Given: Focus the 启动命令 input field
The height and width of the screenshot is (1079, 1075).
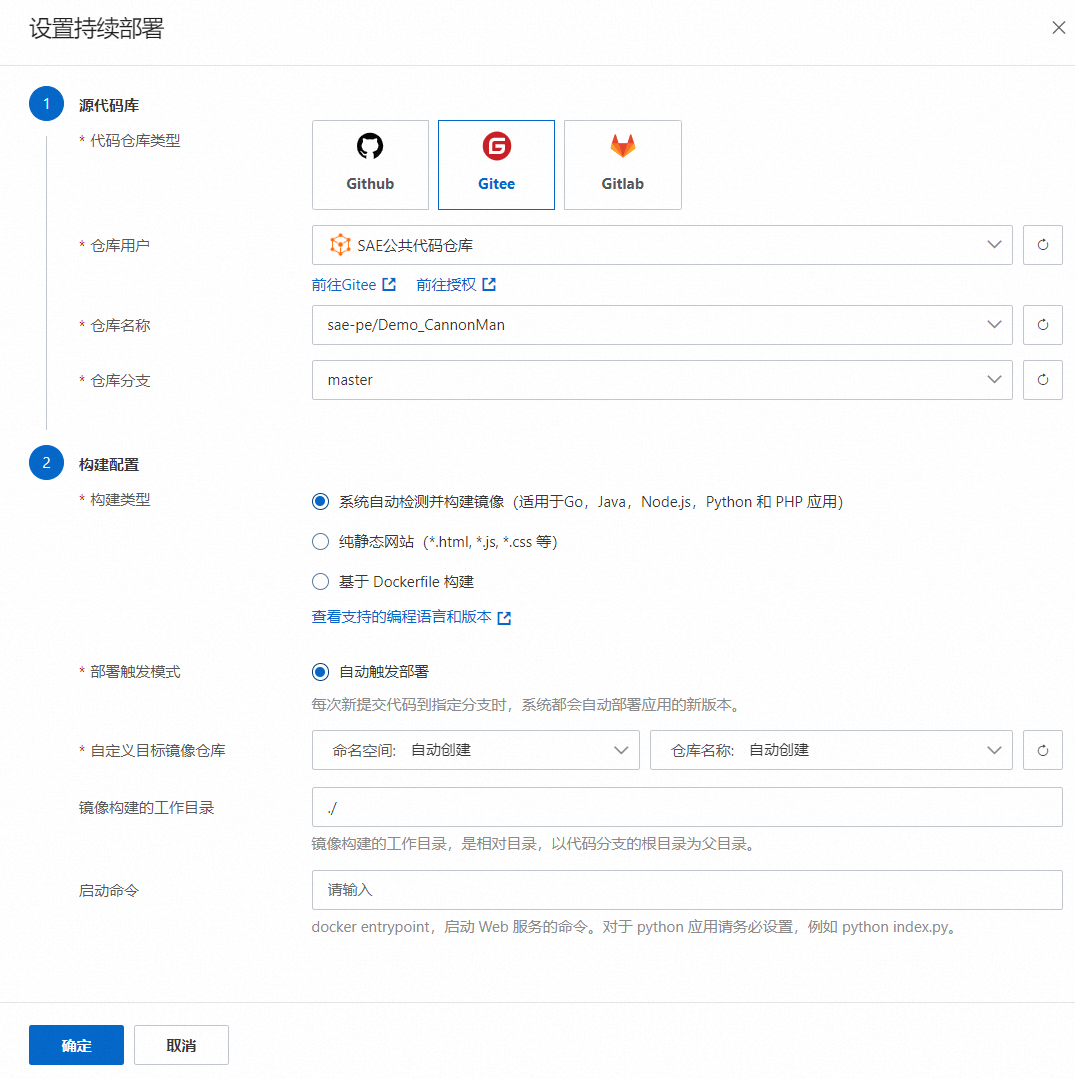Looking at the screenshot, I should 687,890.
